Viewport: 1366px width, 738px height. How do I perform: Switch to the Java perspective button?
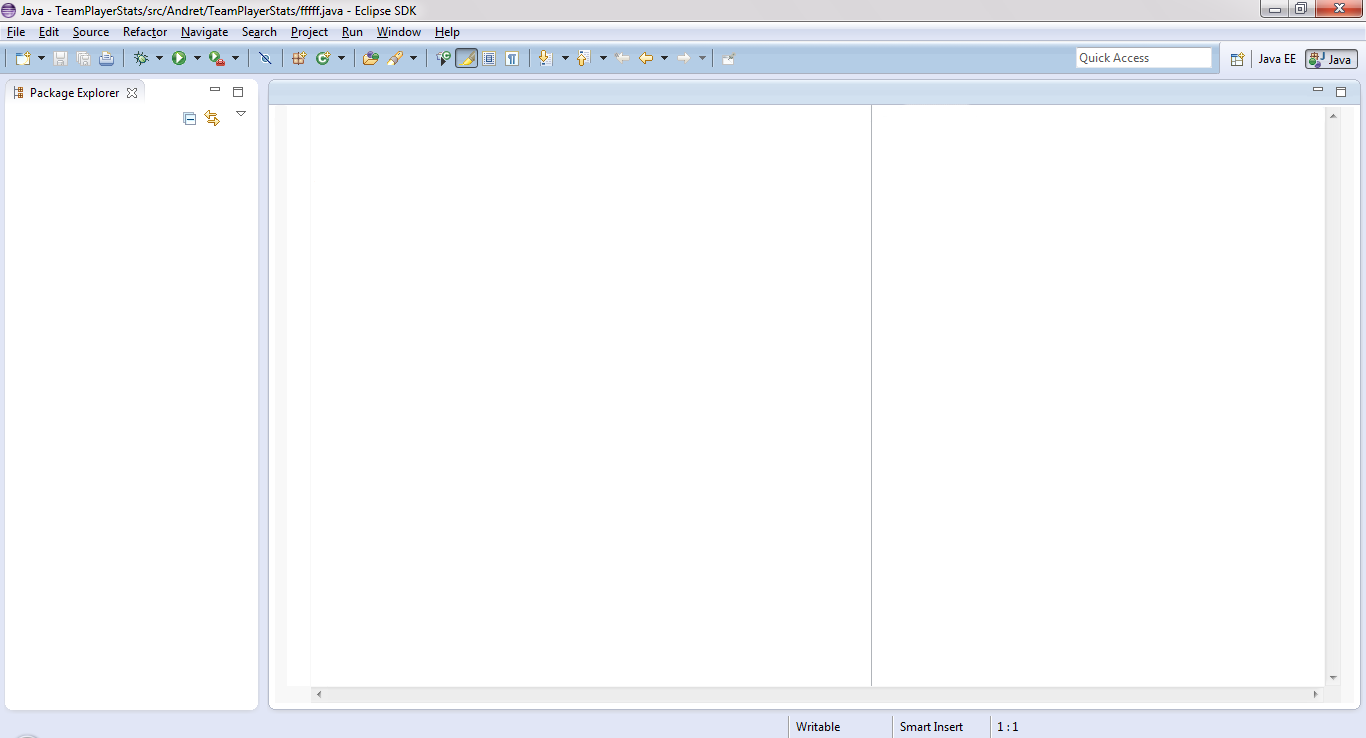click(x=1331, y=59)
